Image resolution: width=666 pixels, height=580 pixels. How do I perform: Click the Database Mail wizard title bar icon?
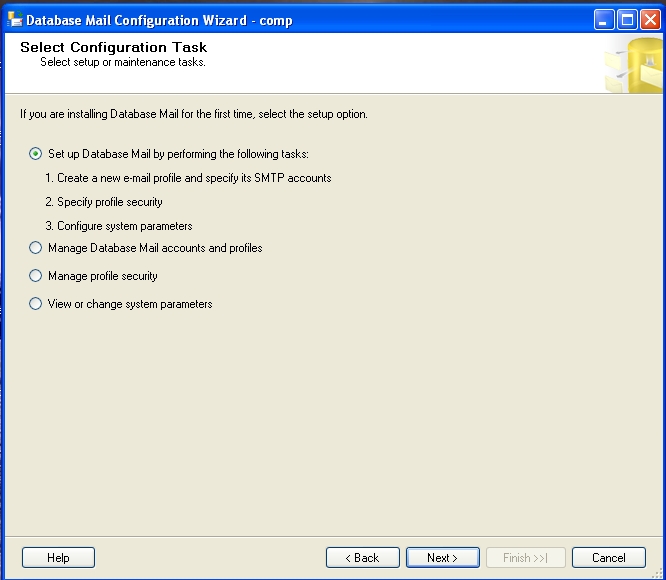[14, 19]
